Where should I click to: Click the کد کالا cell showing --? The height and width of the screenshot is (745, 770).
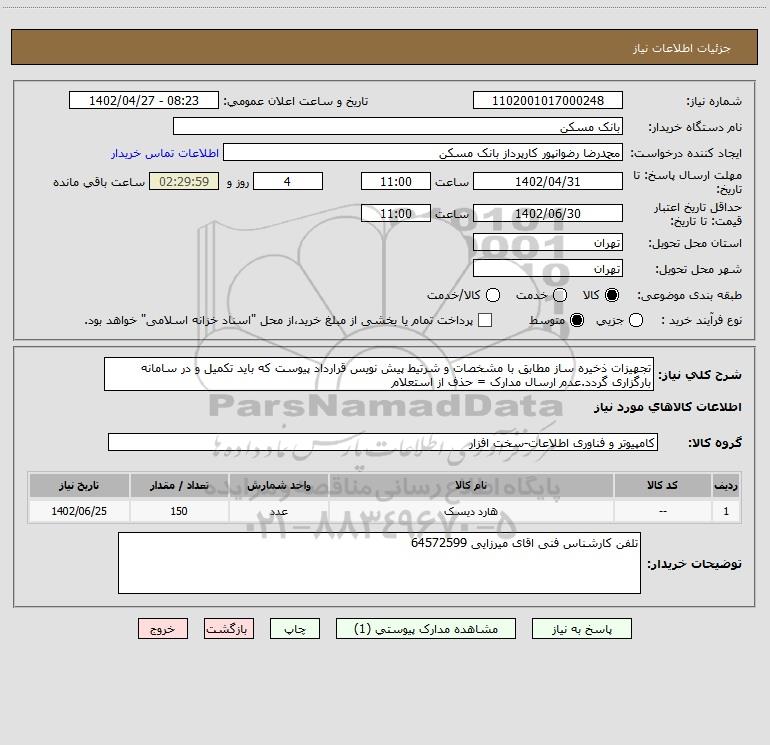[x=662, y=511]
